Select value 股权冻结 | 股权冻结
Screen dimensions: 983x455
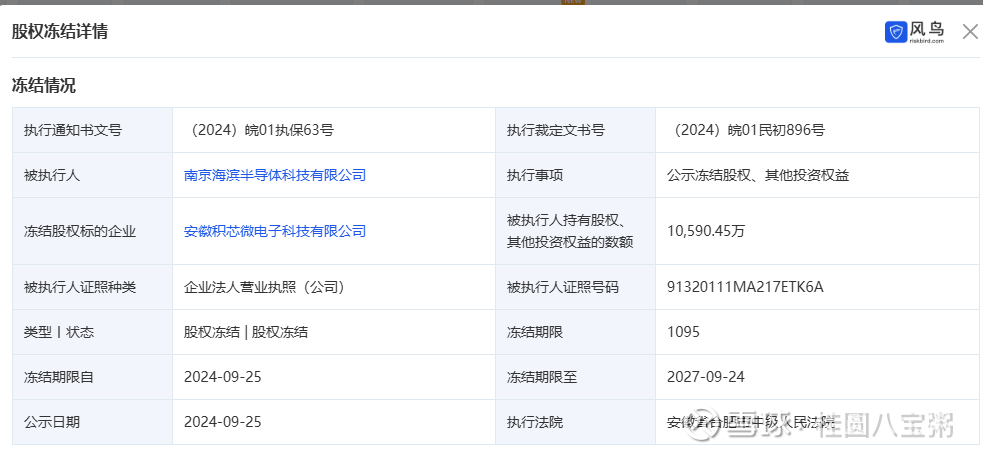[246, 332]
